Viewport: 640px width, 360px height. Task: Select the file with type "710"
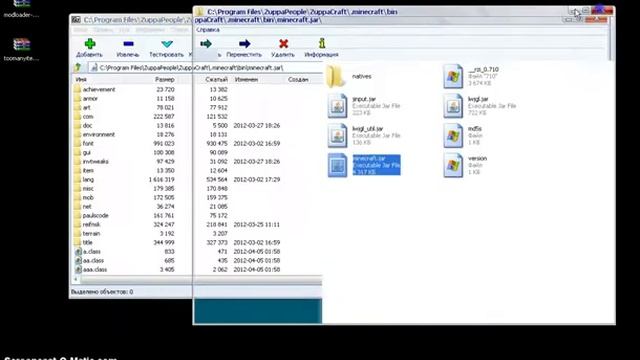click(453, 76)
